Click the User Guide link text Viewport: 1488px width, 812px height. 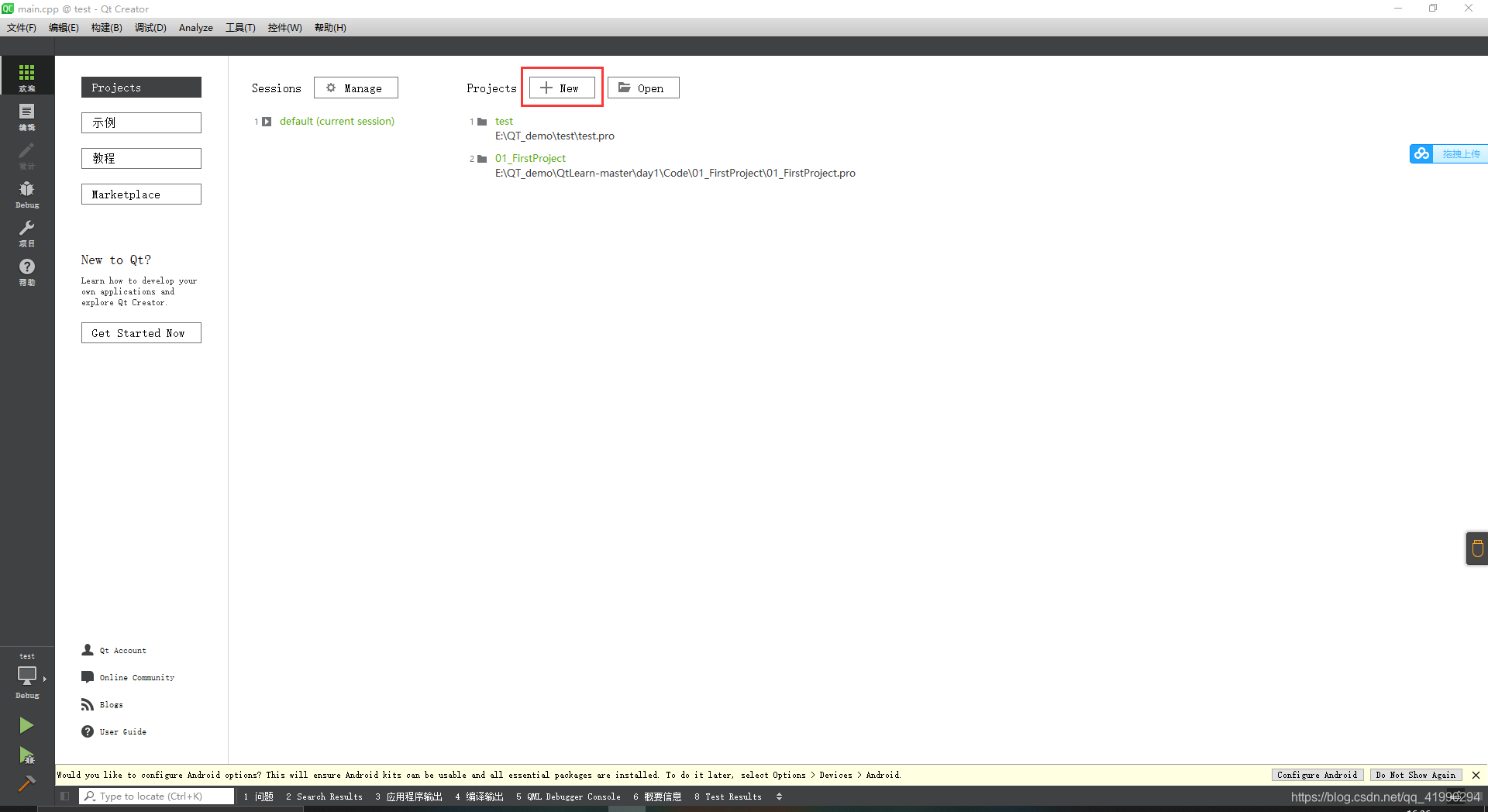click(x=122, y=732)
